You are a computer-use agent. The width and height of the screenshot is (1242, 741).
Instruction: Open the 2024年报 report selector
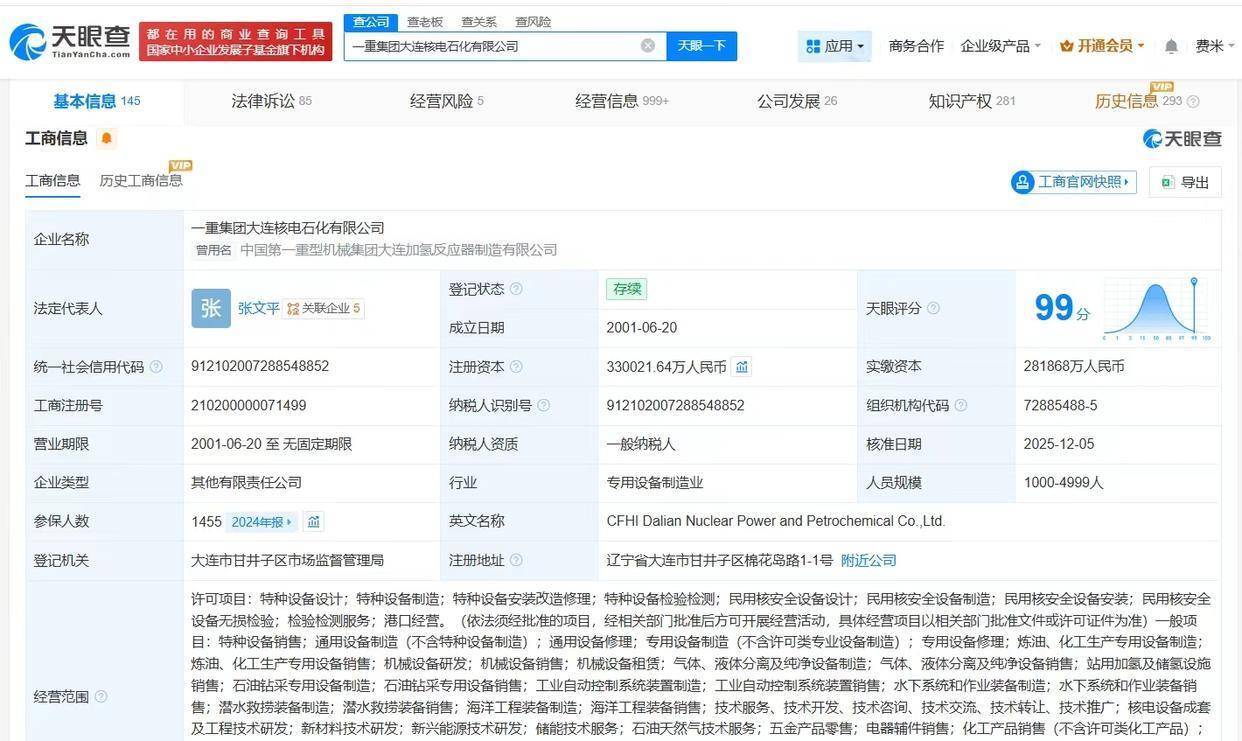coord(262,521)
